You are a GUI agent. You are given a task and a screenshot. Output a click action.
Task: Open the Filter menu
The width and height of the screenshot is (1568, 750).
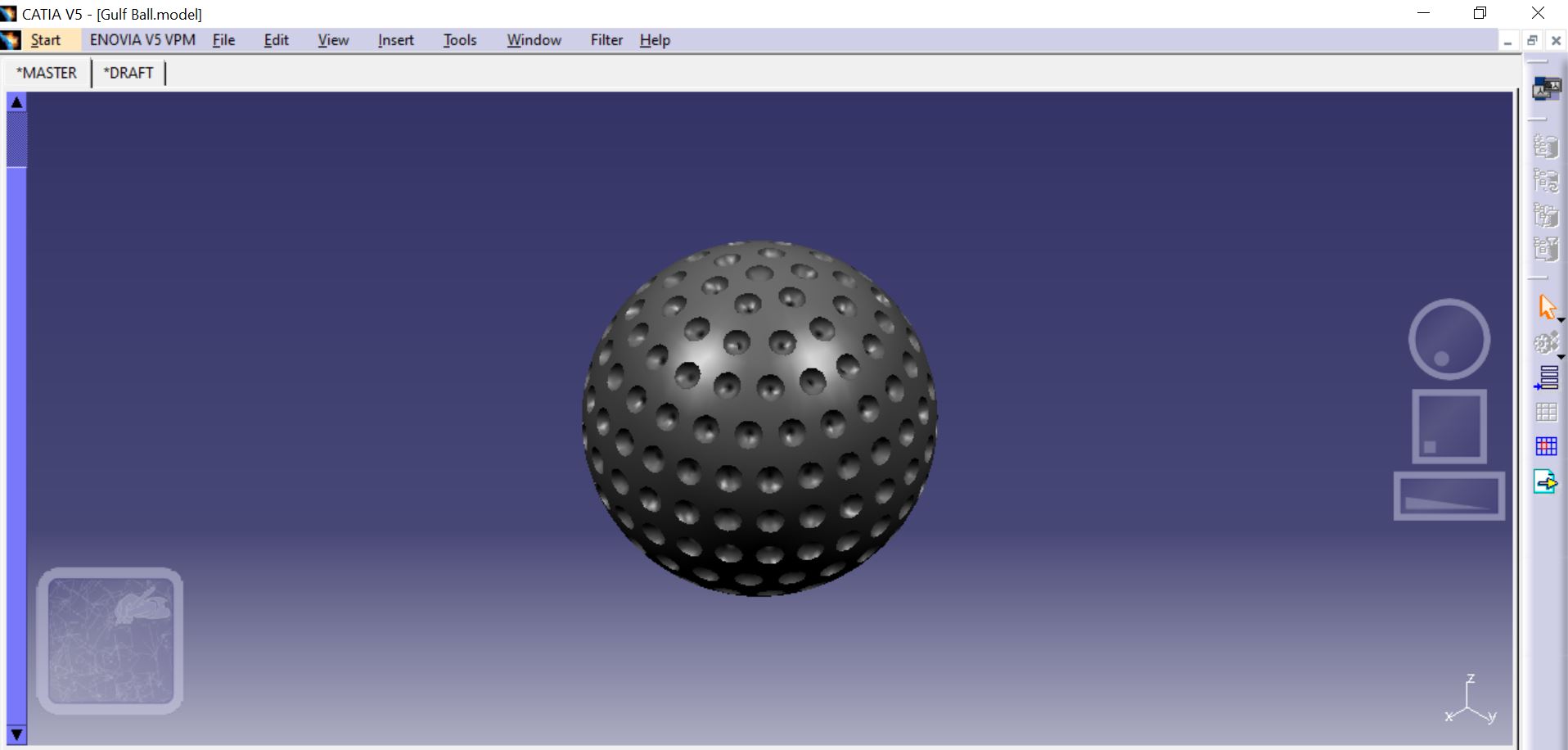point(606,40)
